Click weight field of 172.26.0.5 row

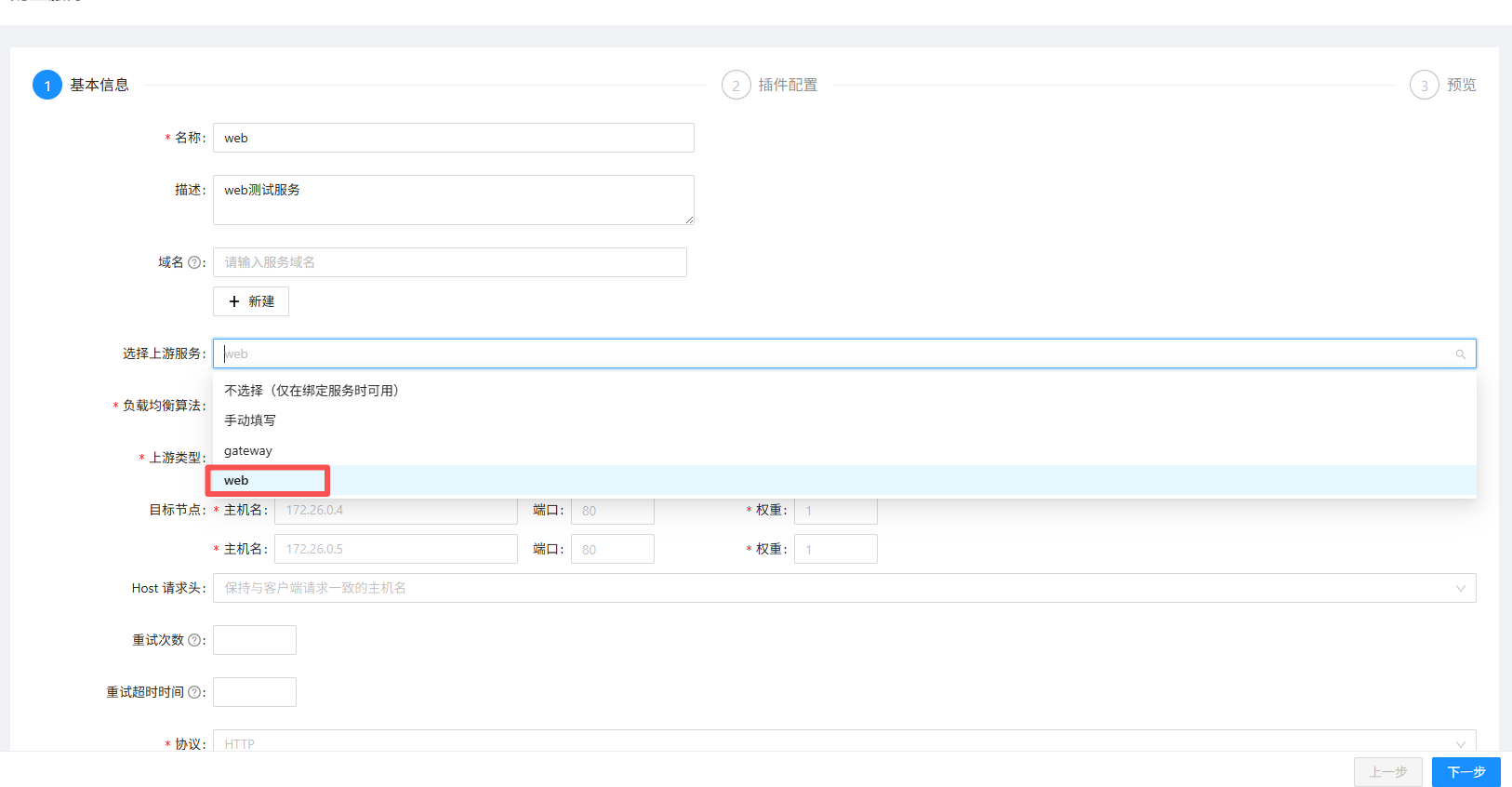pyautogui.click(x=836, y=549)
